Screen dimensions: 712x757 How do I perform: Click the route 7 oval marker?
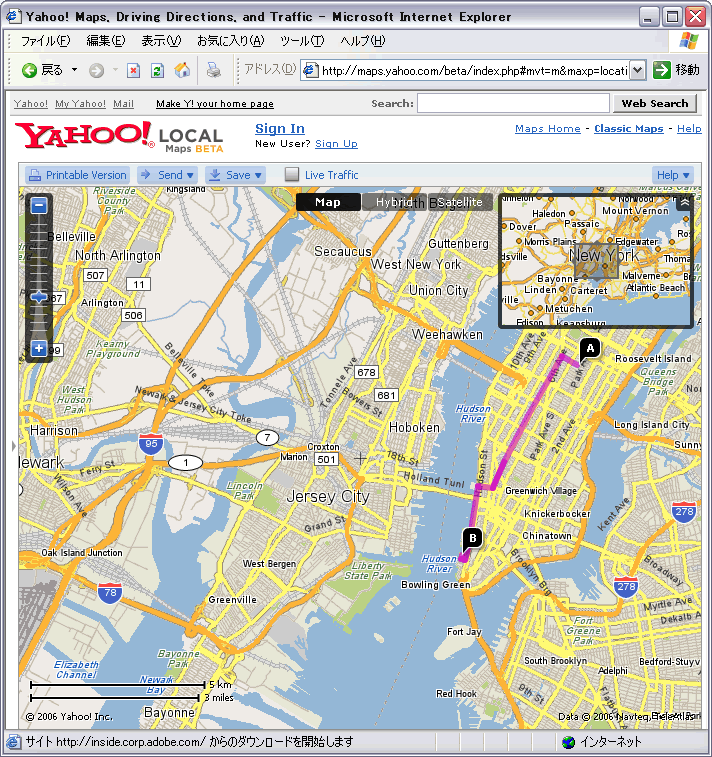[x=267, y=437]
